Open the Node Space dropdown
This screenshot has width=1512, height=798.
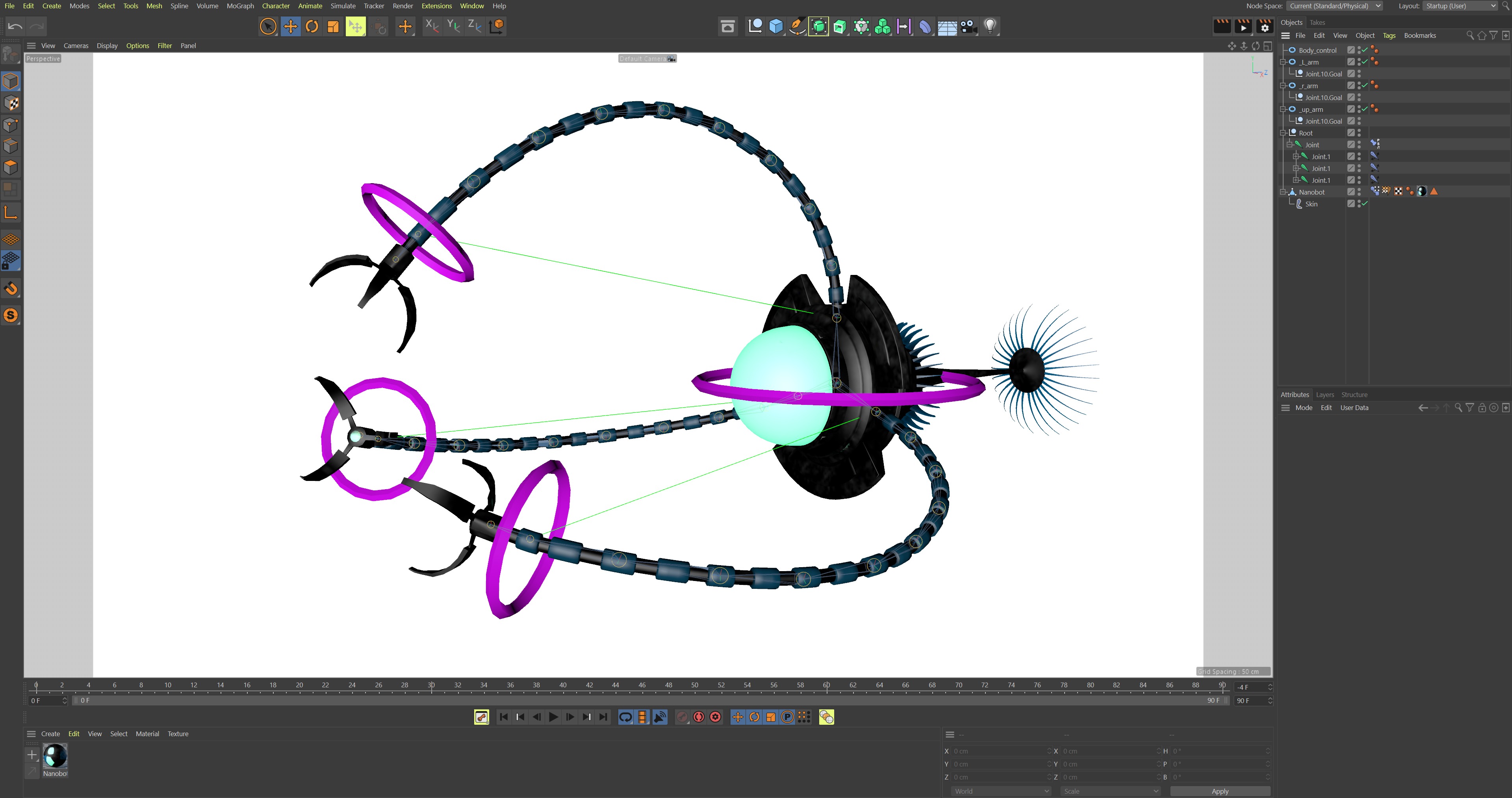pyautogui.click(x=1334, y=6)
